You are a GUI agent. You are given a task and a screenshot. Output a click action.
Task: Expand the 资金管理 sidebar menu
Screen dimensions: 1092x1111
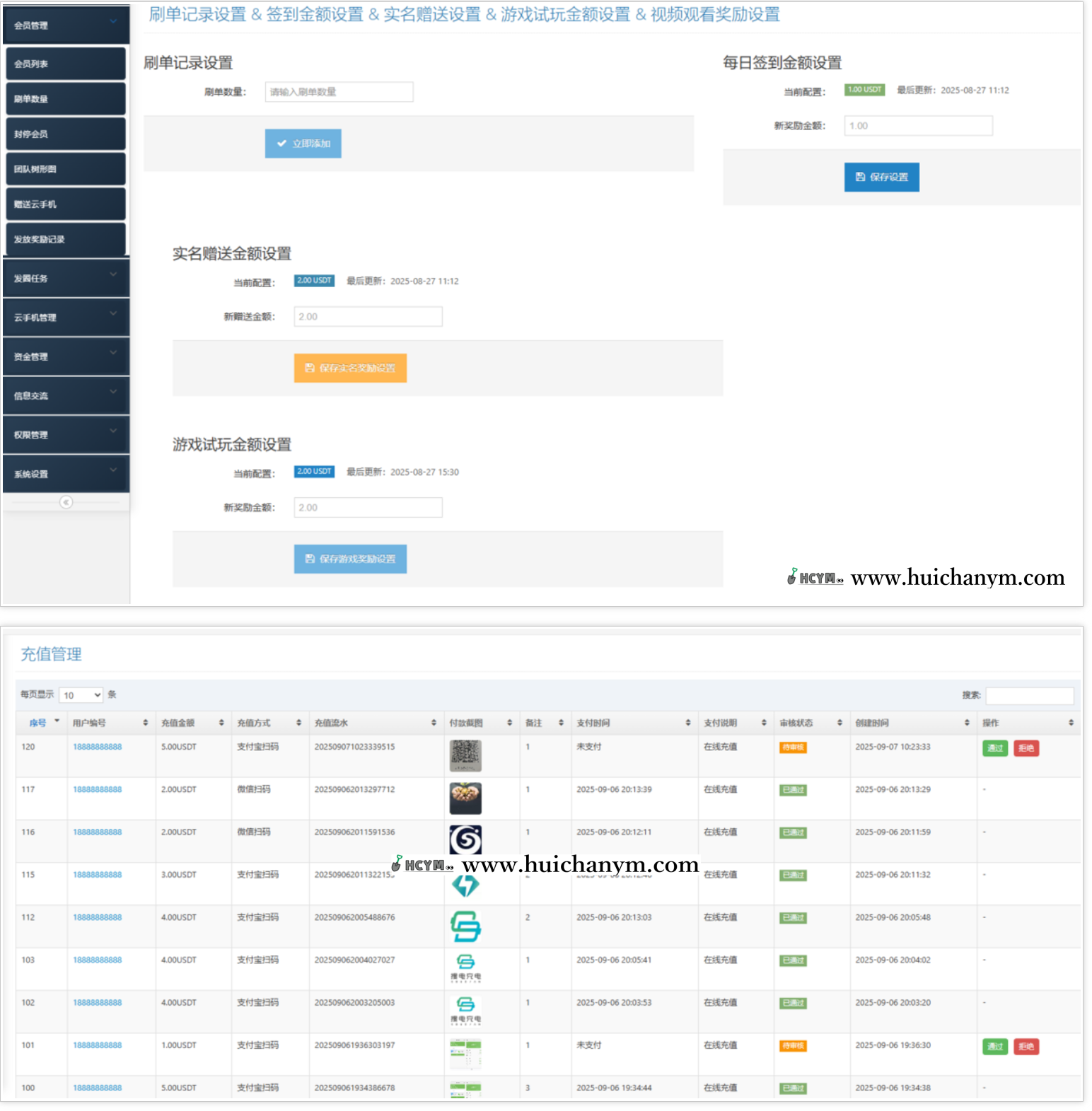click(x=66, y=356)
